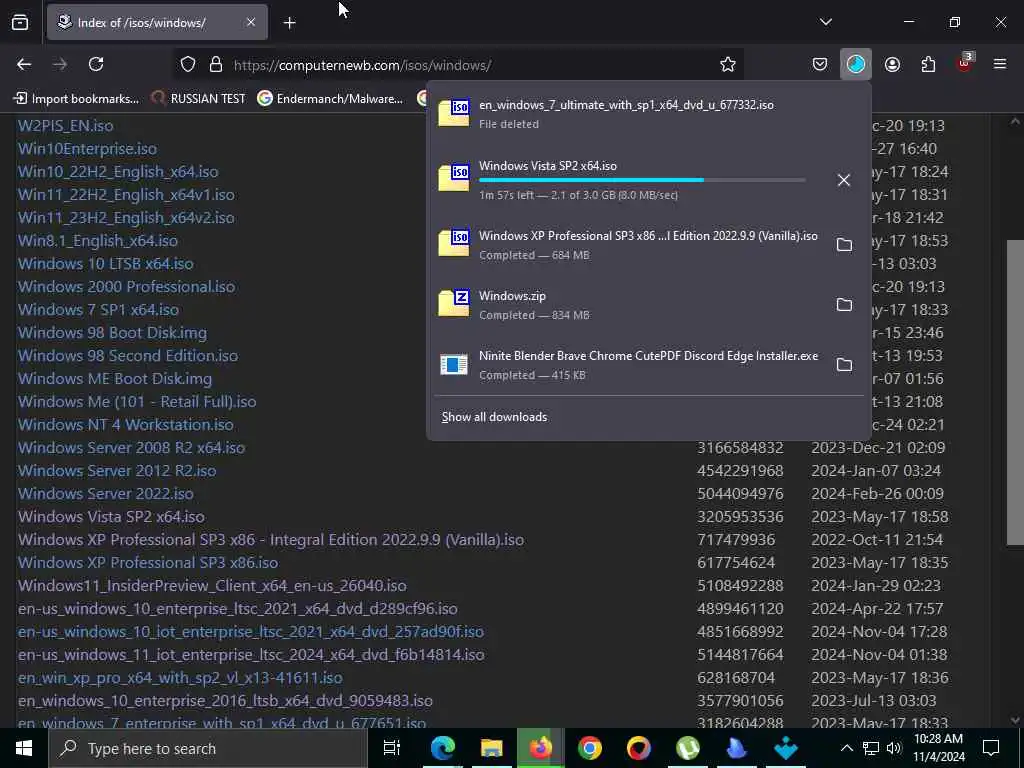The width and height of the screenshot is (1024, 768).
Task: Close the Index of /isos/windows/ tab
Action: [x=251, y=23]
